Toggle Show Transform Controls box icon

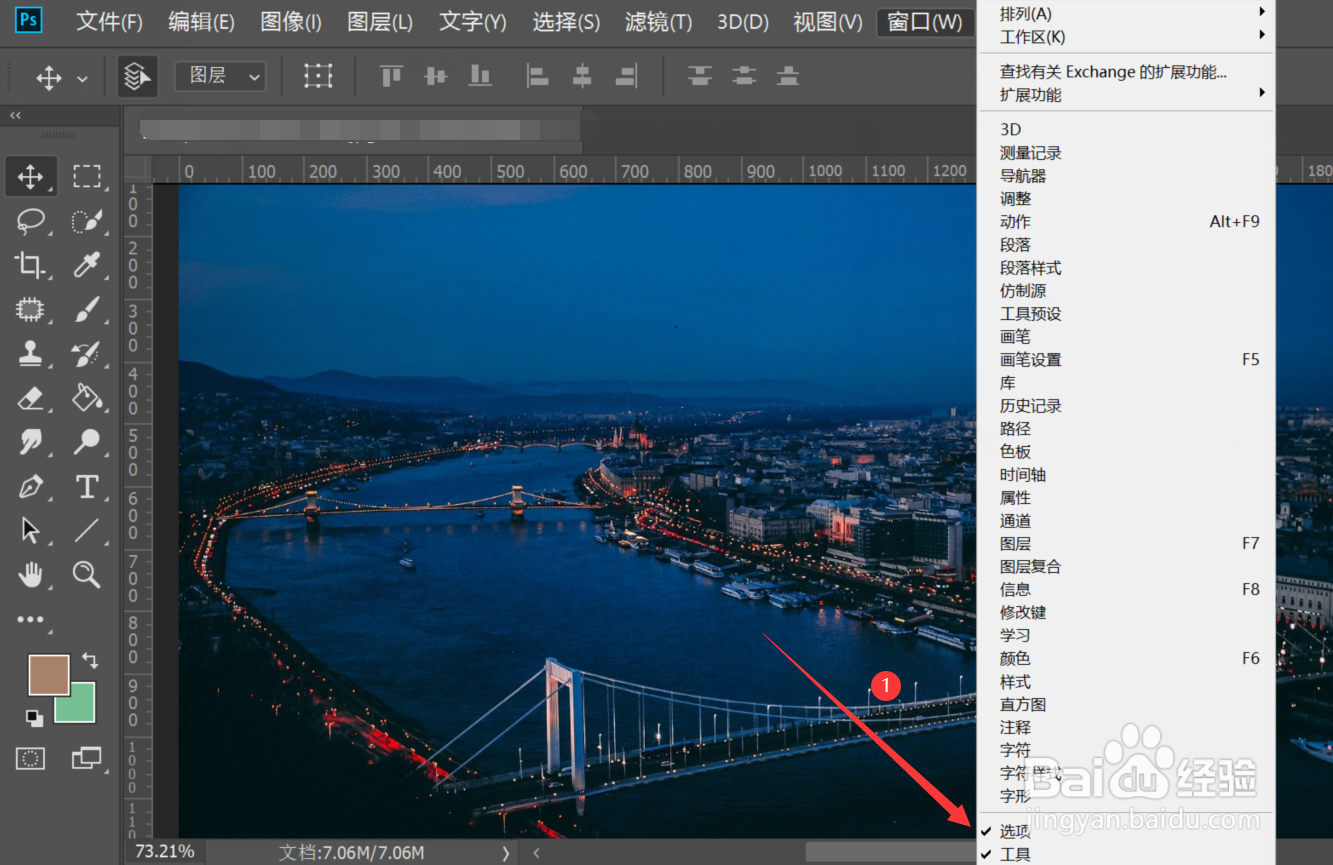tap(318, 76)
